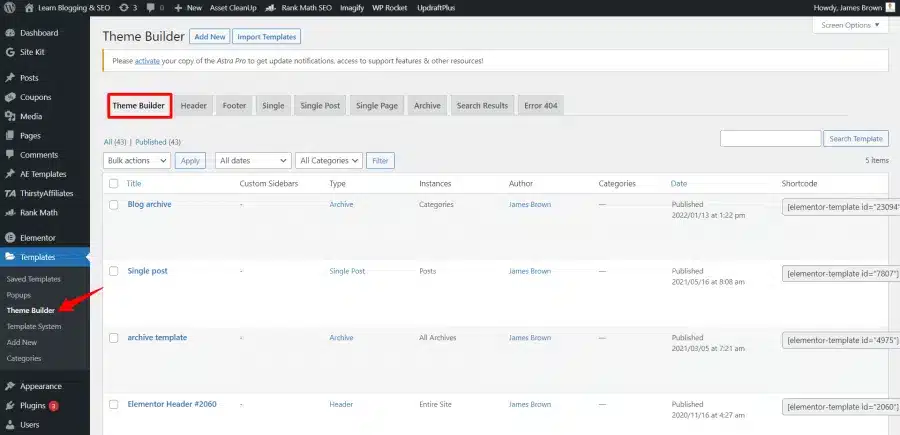Switch to the Footer tab
The height and width of the screenshot is (435, 900).
click(234, 106)
